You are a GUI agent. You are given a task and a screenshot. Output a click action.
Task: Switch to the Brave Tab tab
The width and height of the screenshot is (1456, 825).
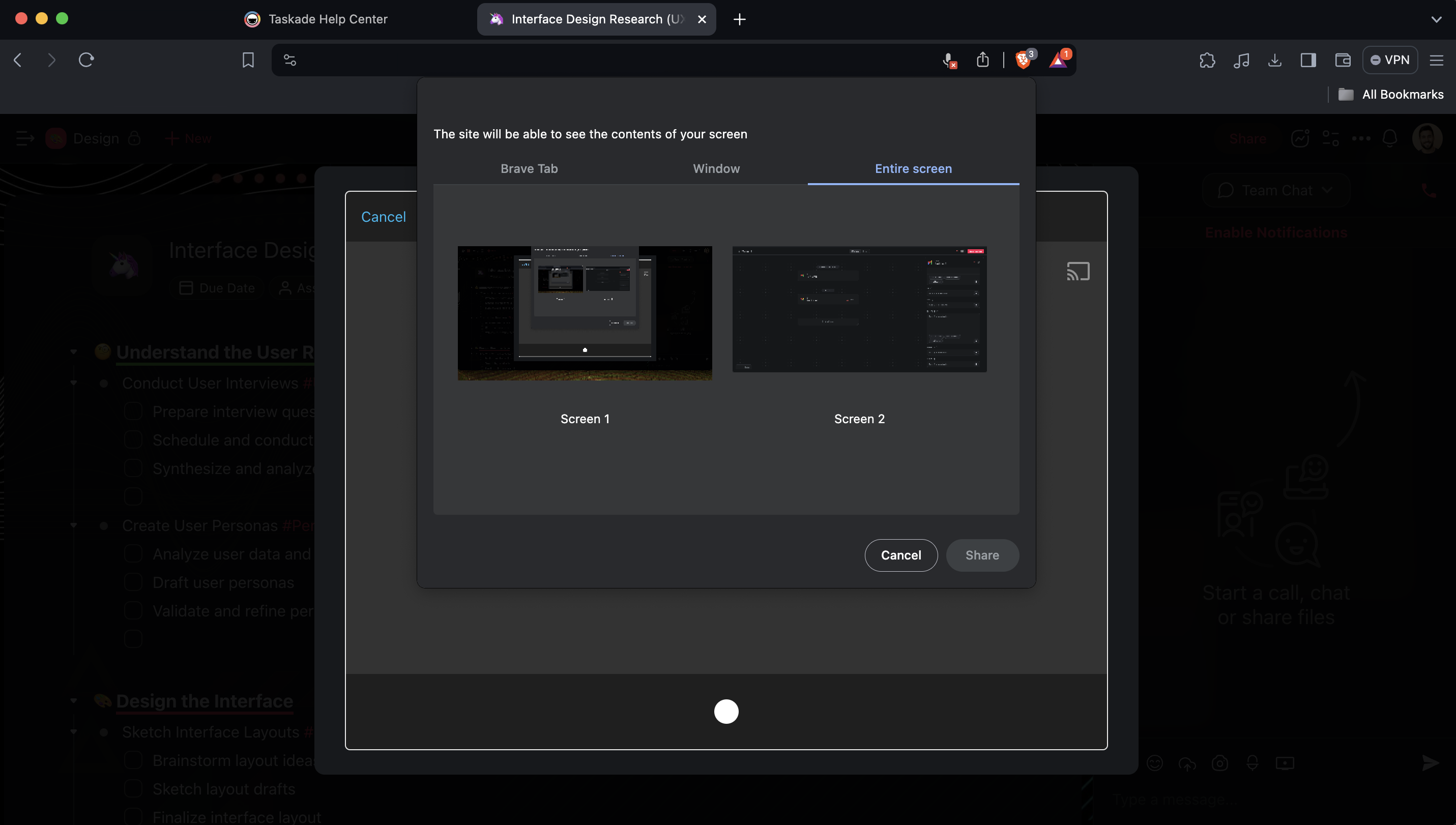click(x=529, y=169)
